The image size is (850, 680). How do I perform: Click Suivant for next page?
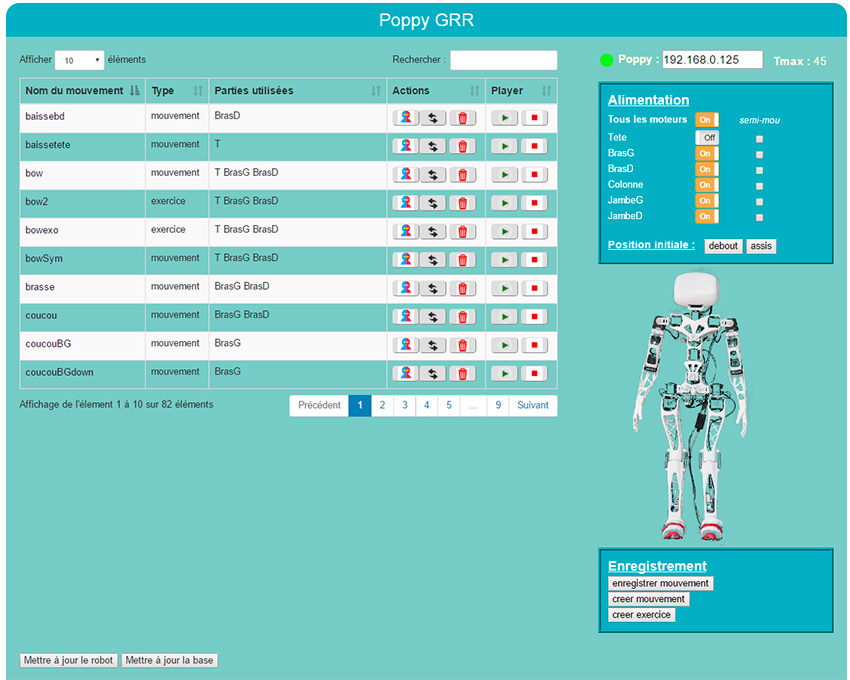[x=533, y=405]
